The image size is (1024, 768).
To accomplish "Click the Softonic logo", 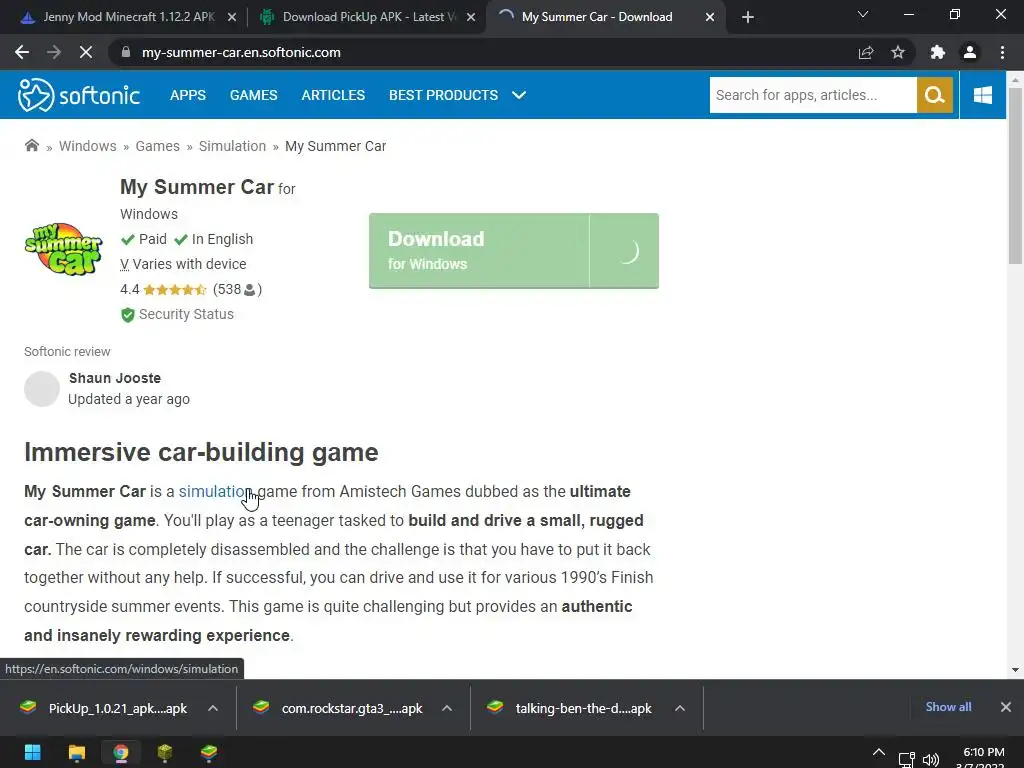I will [78, 95].
